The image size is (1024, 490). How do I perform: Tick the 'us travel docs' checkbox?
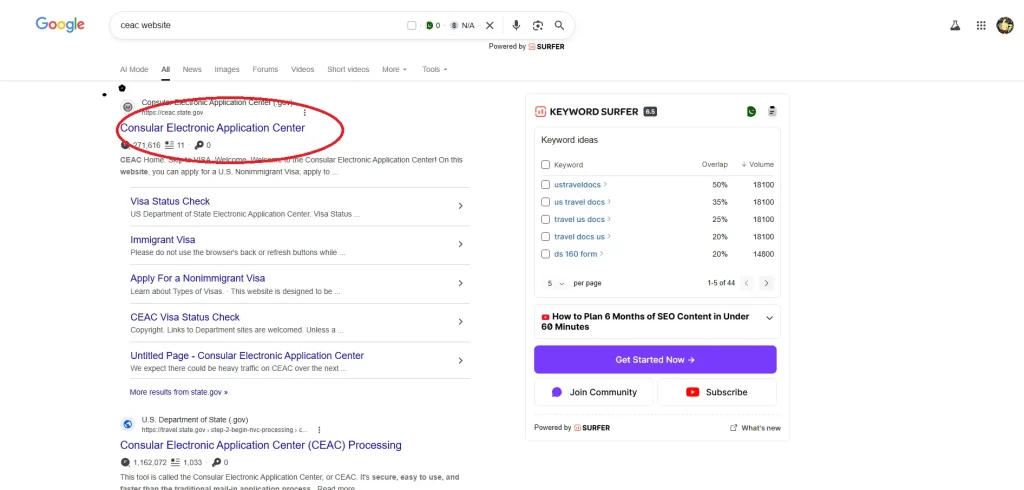coord(545,202)
